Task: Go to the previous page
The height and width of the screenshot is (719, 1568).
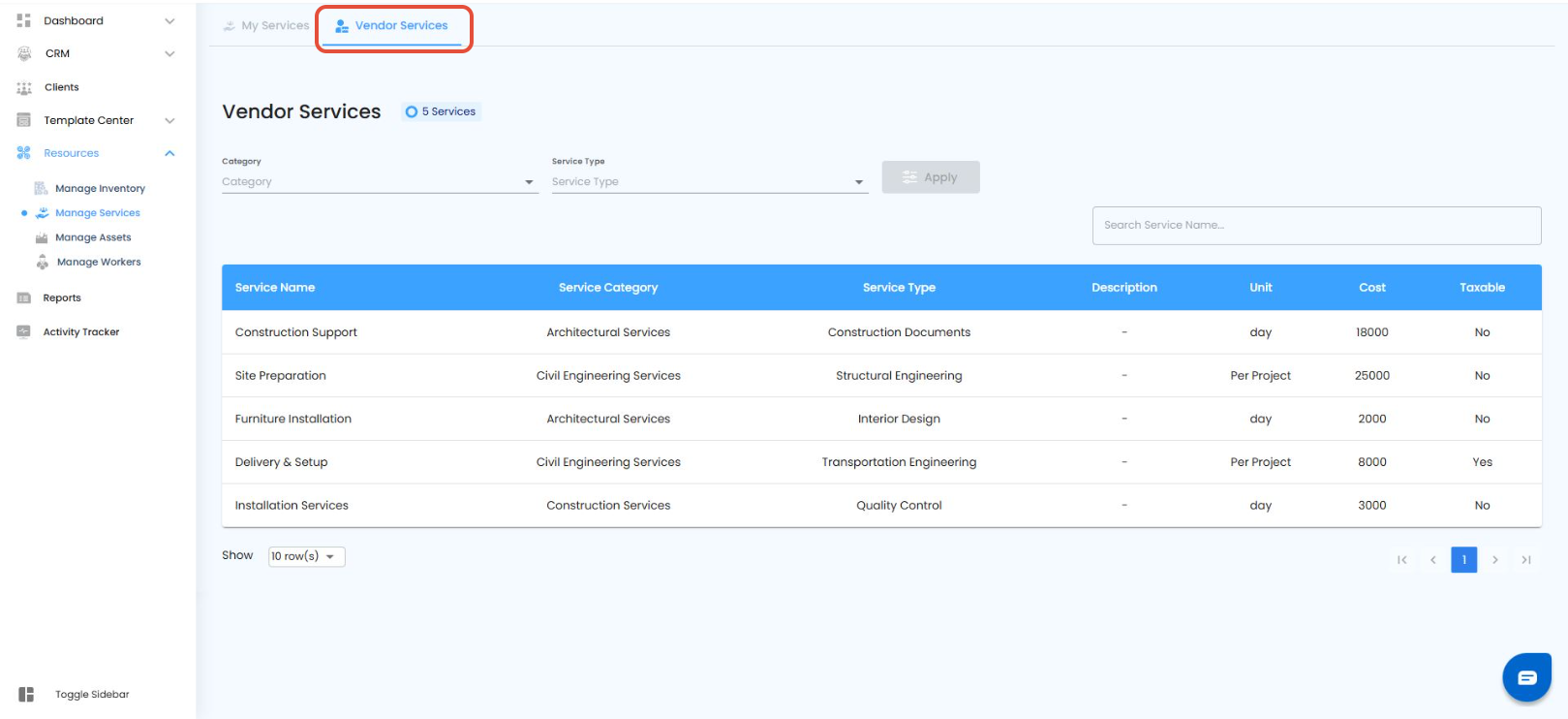Action: click(1433, 560)
